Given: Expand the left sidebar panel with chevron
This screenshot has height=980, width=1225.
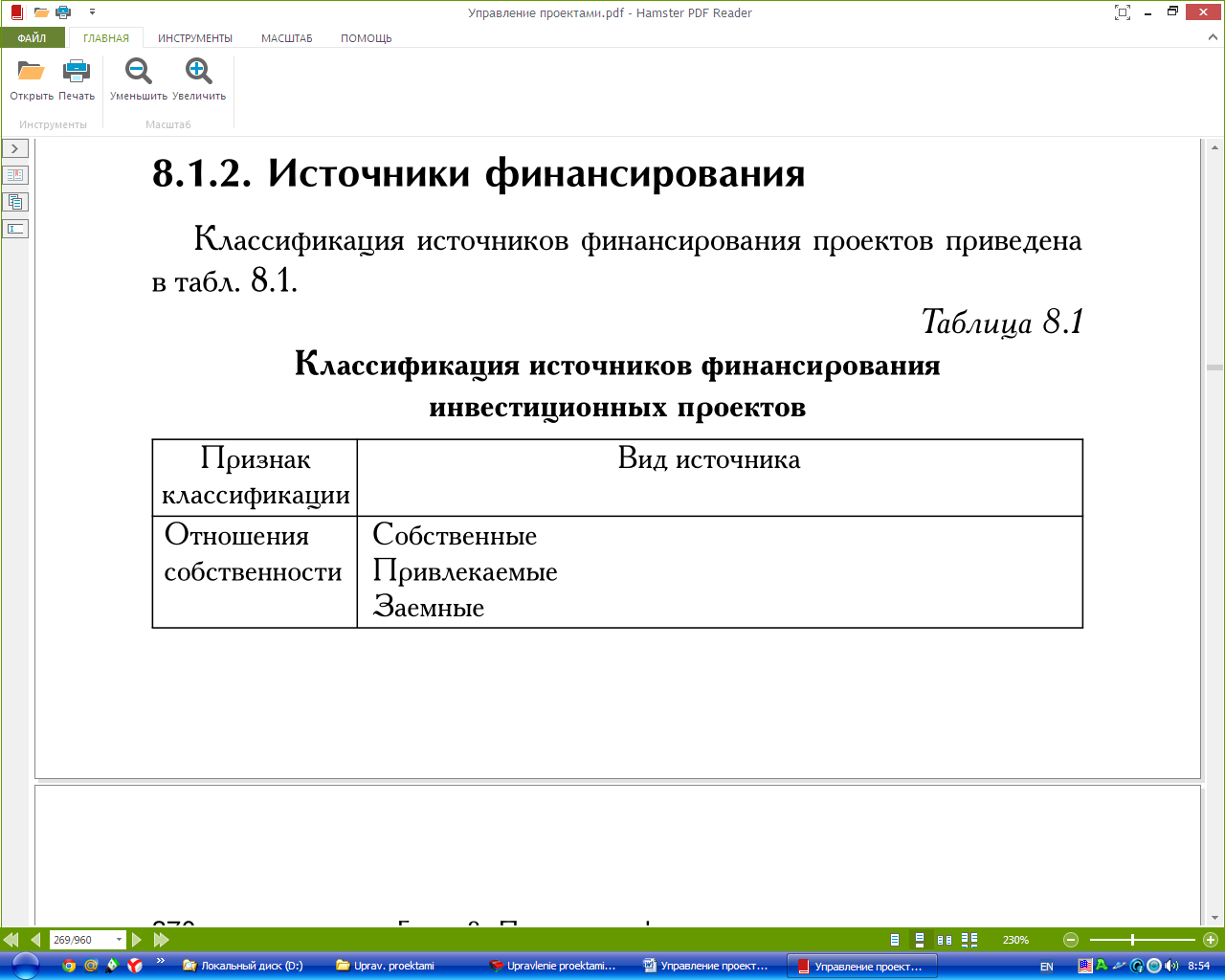Looking at the screenshot, I should [x=15, y=148].
